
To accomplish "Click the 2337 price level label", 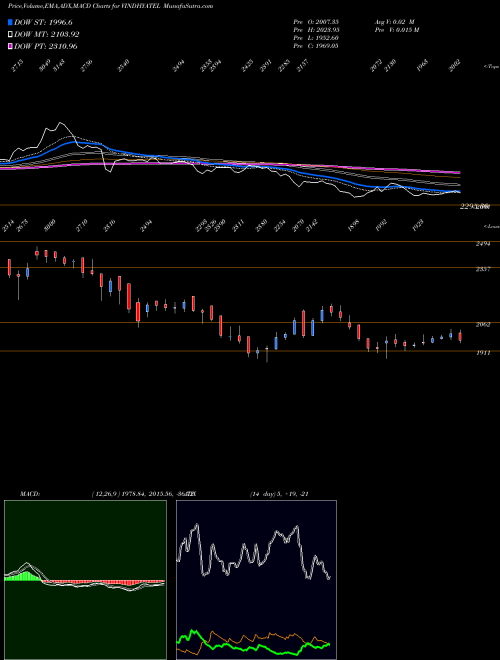I will (483, 269).
